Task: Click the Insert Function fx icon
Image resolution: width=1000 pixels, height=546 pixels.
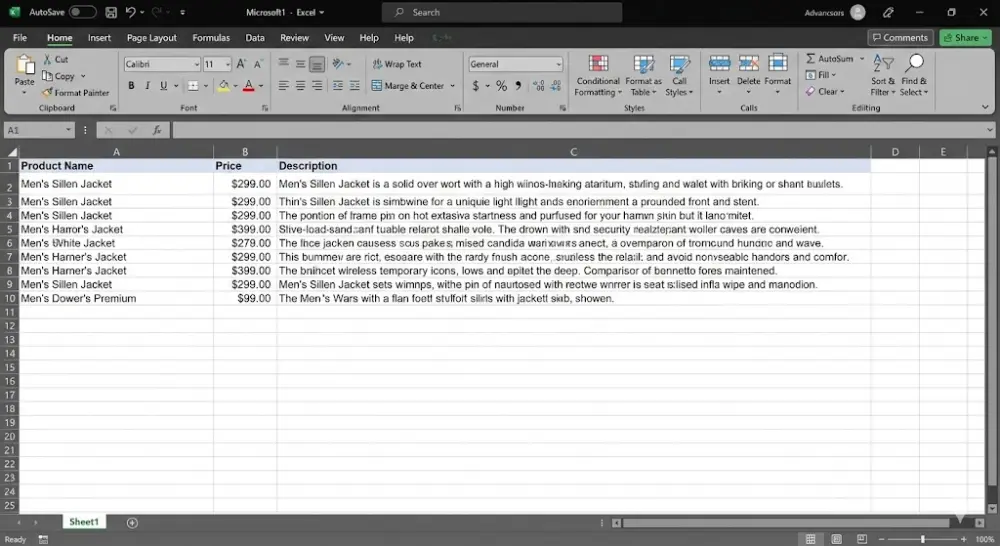Action: (157, 130)
